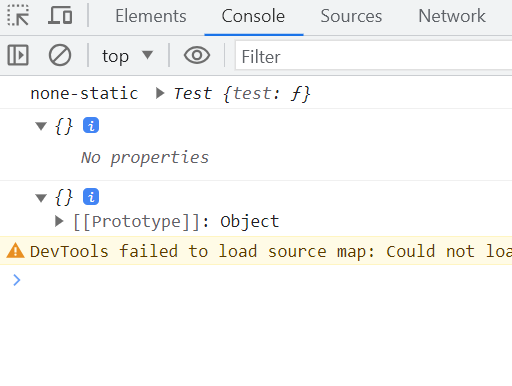
Task: Collapse the first empty object entry
Action: tap(41, 126)
